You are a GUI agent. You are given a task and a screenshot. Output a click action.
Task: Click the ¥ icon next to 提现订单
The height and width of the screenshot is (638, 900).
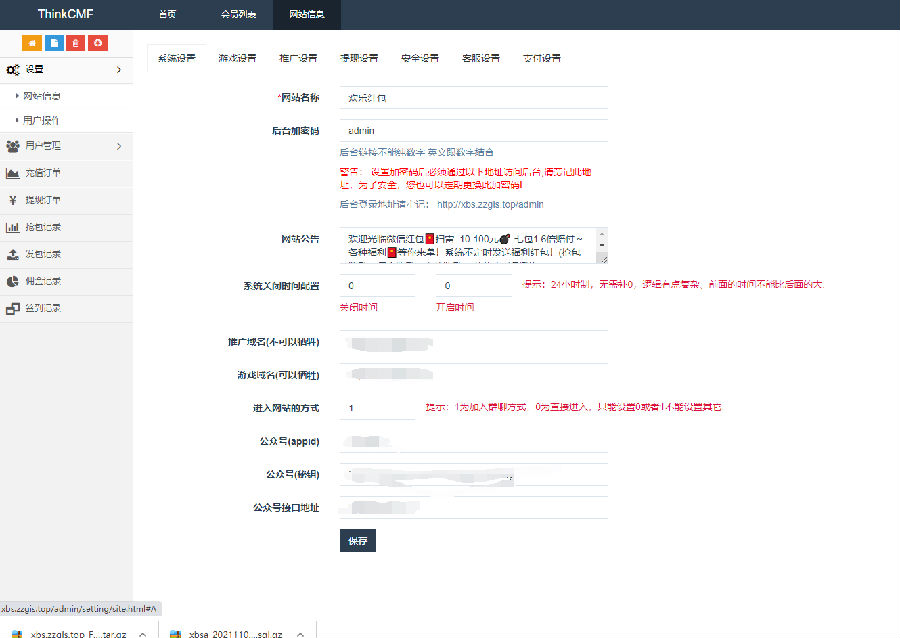(x=12, y=200)
